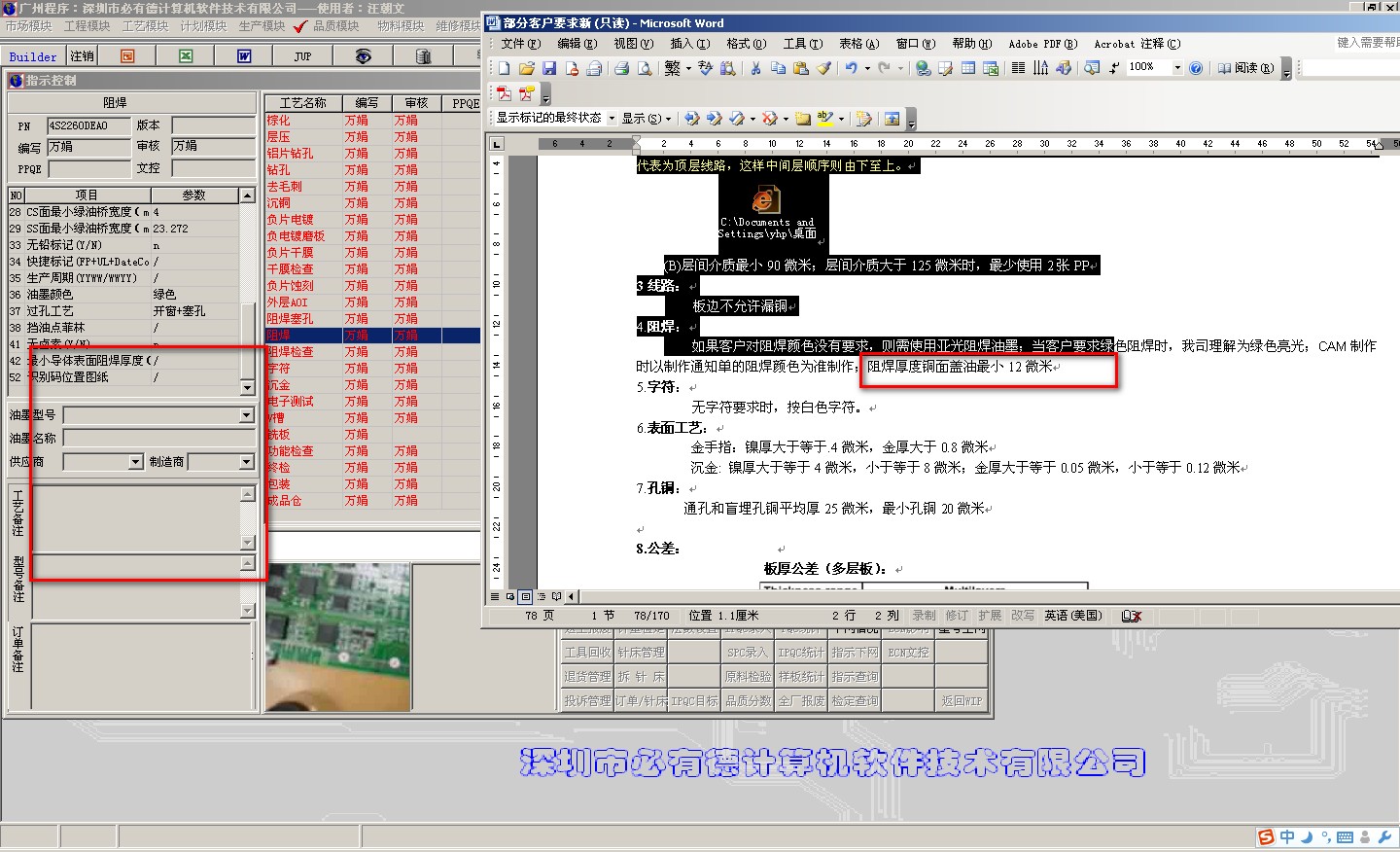This screenshot has height=852, width=1400.
Task: Toggle 修订 track changes in Word status bar
Action: [x=957, y=616]
